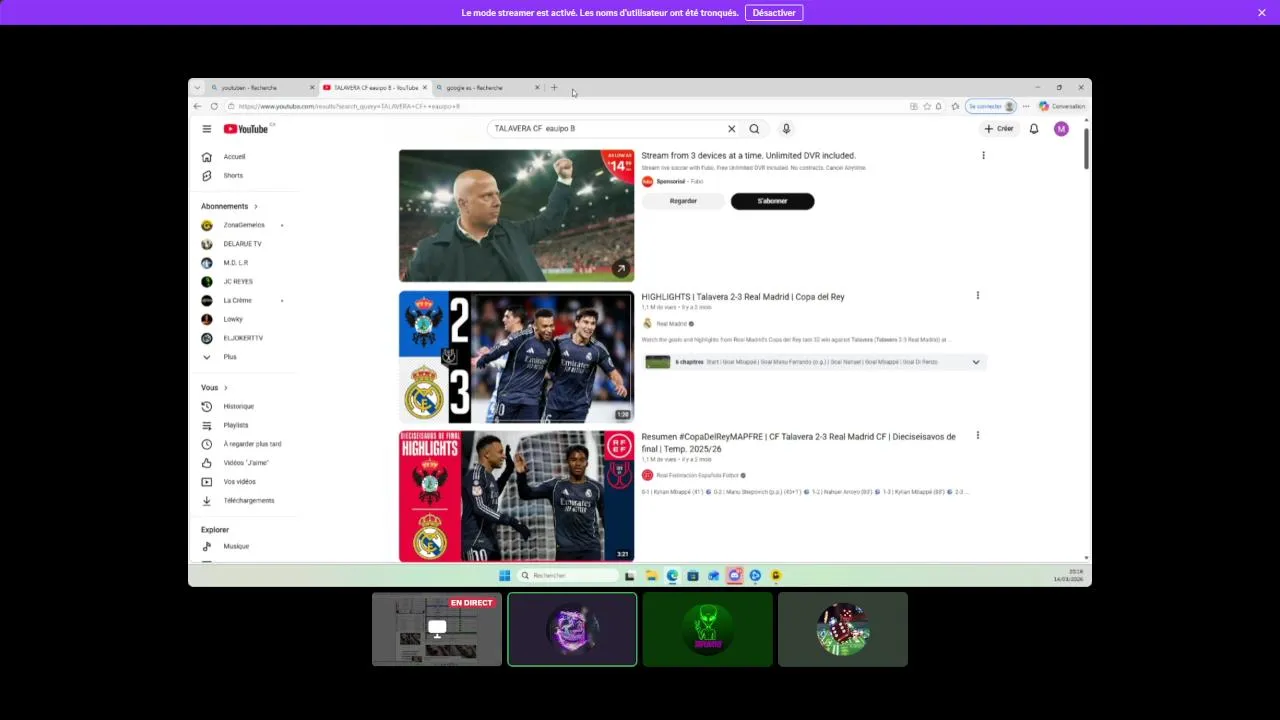This screenshot has width=1280, height=720.
Task: Open Téléchargements in the sidebar
Action: coord(248,501)
